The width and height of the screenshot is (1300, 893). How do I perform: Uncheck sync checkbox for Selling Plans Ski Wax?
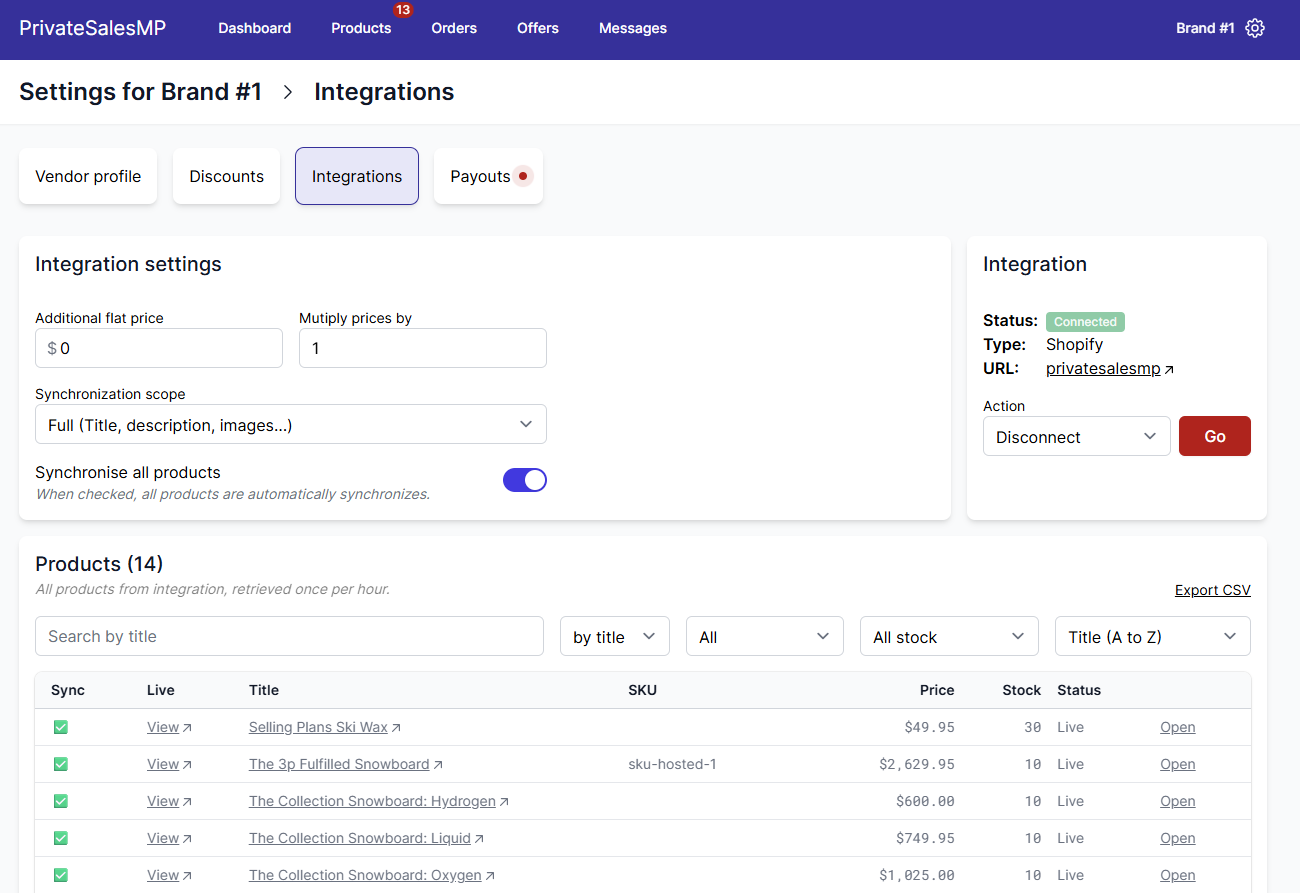click(x=61, y=727)
